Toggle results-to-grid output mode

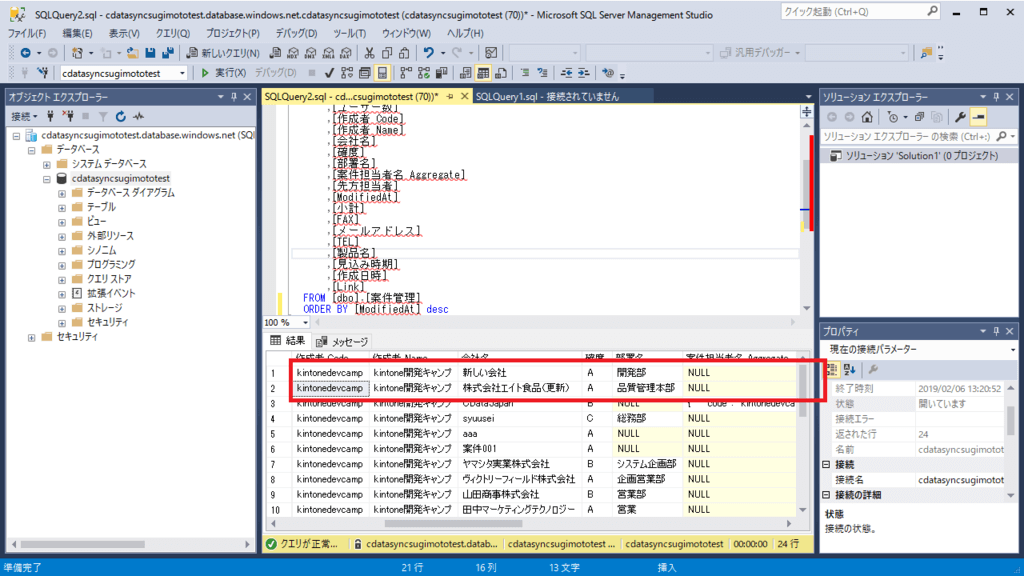click(x=483, y=73)
